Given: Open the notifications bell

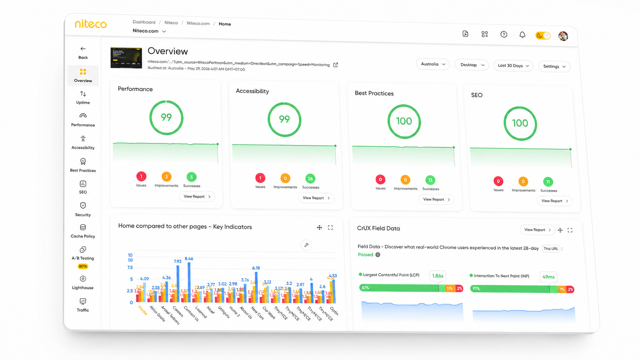Looking at the screenshot, I should tap(522, 35).
